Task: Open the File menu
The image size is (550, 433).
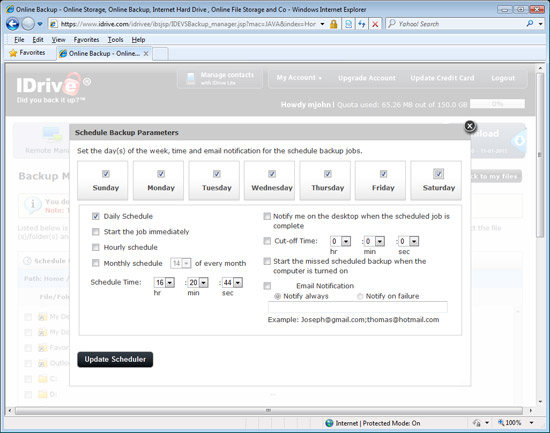Action: (19, 40)
